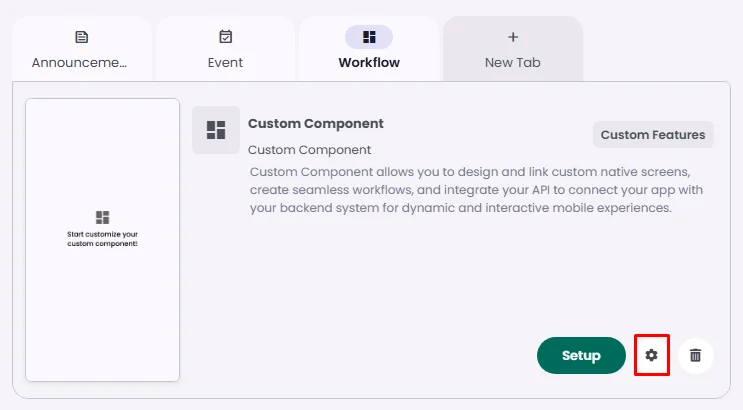
Task: Select the Workflow tab label
Action: (x=369, y=62)
